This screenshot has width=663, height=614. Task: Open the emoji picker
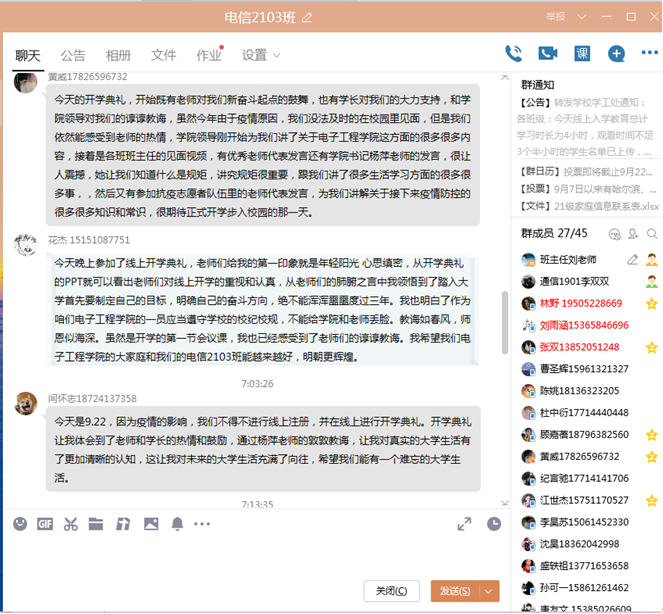coord(19,523)
